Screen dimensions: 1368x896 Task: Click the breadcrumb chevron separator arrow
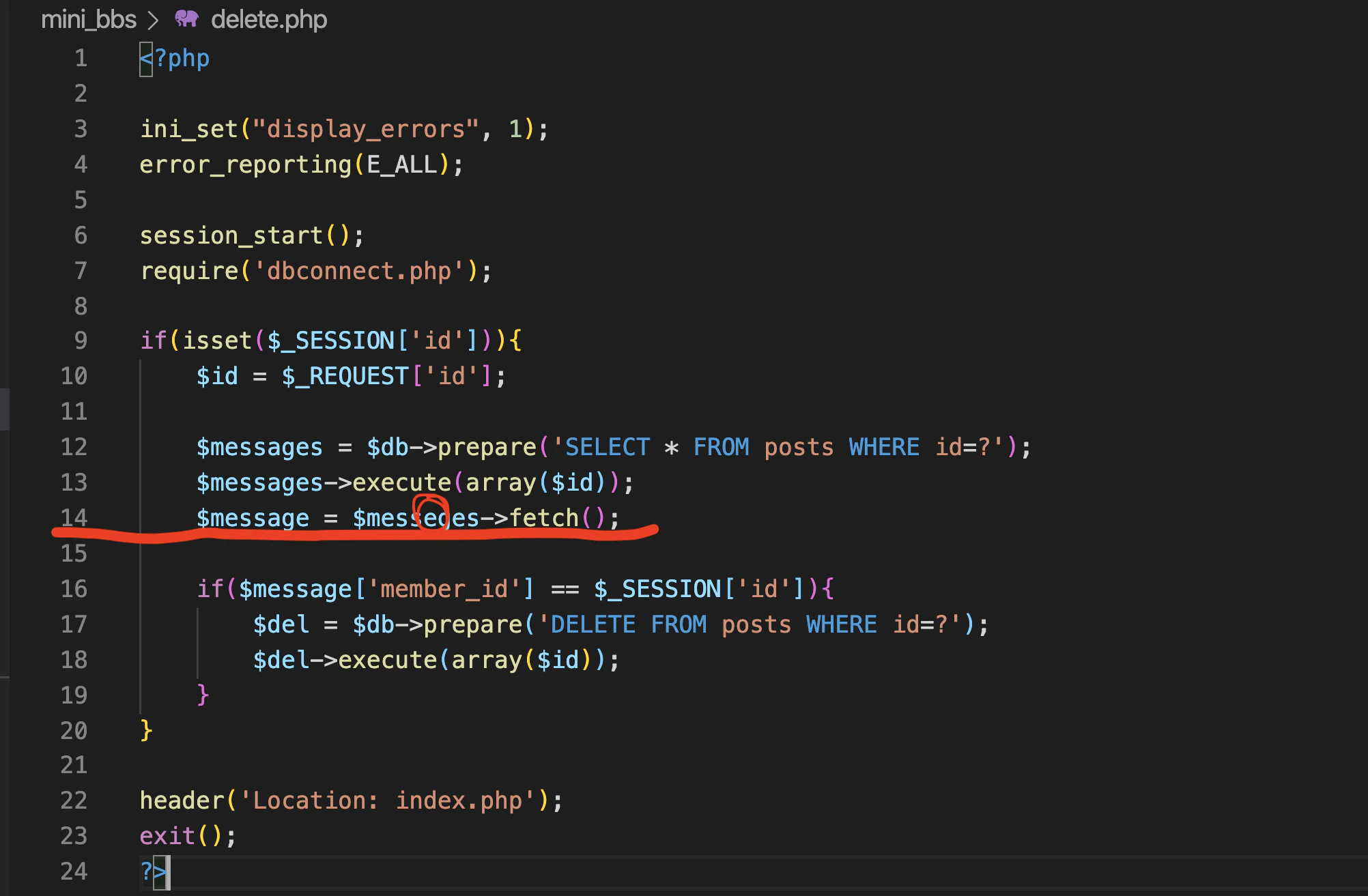click(154, 20)
